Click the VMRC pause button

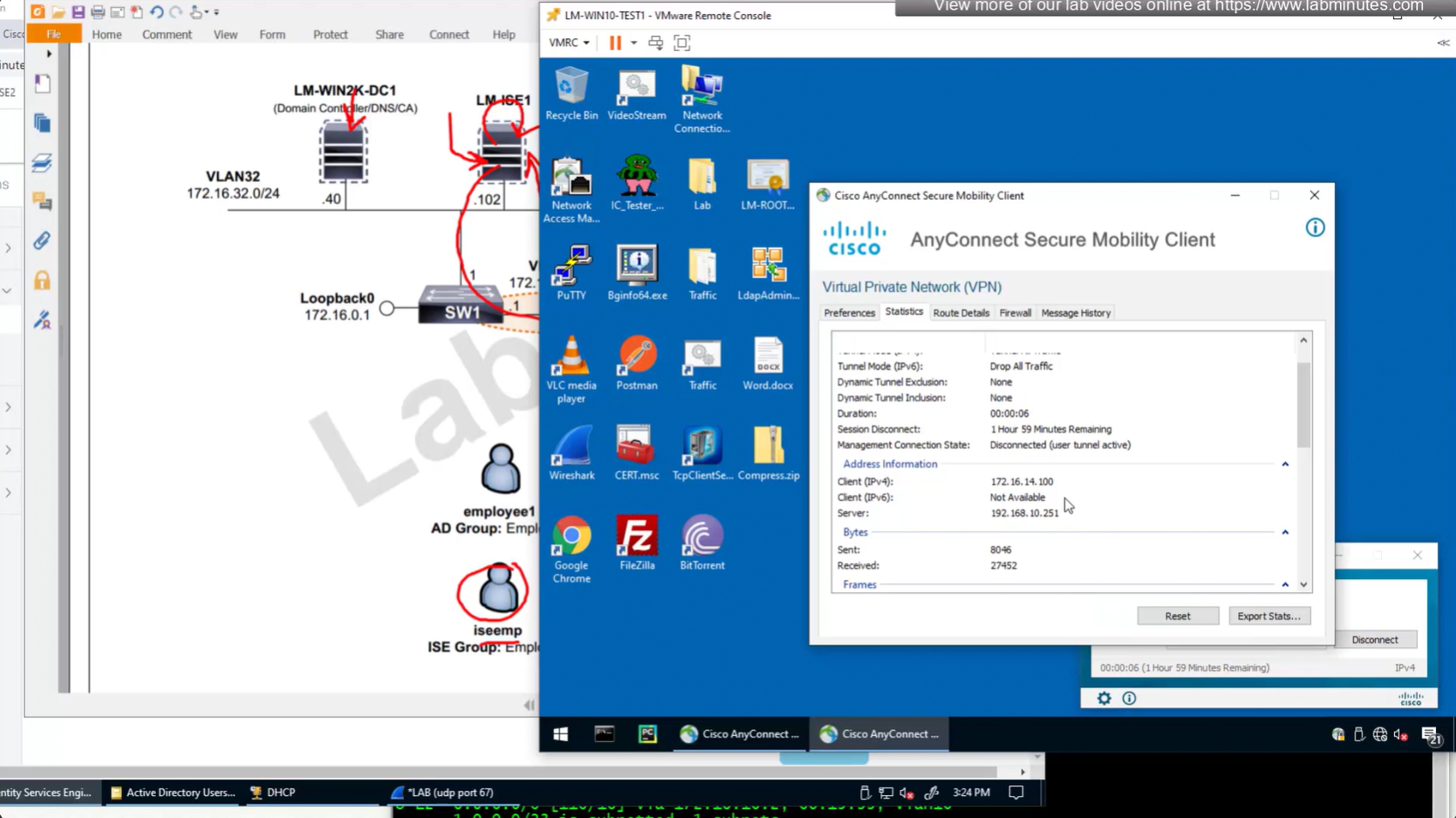click(x=615, y=43)
